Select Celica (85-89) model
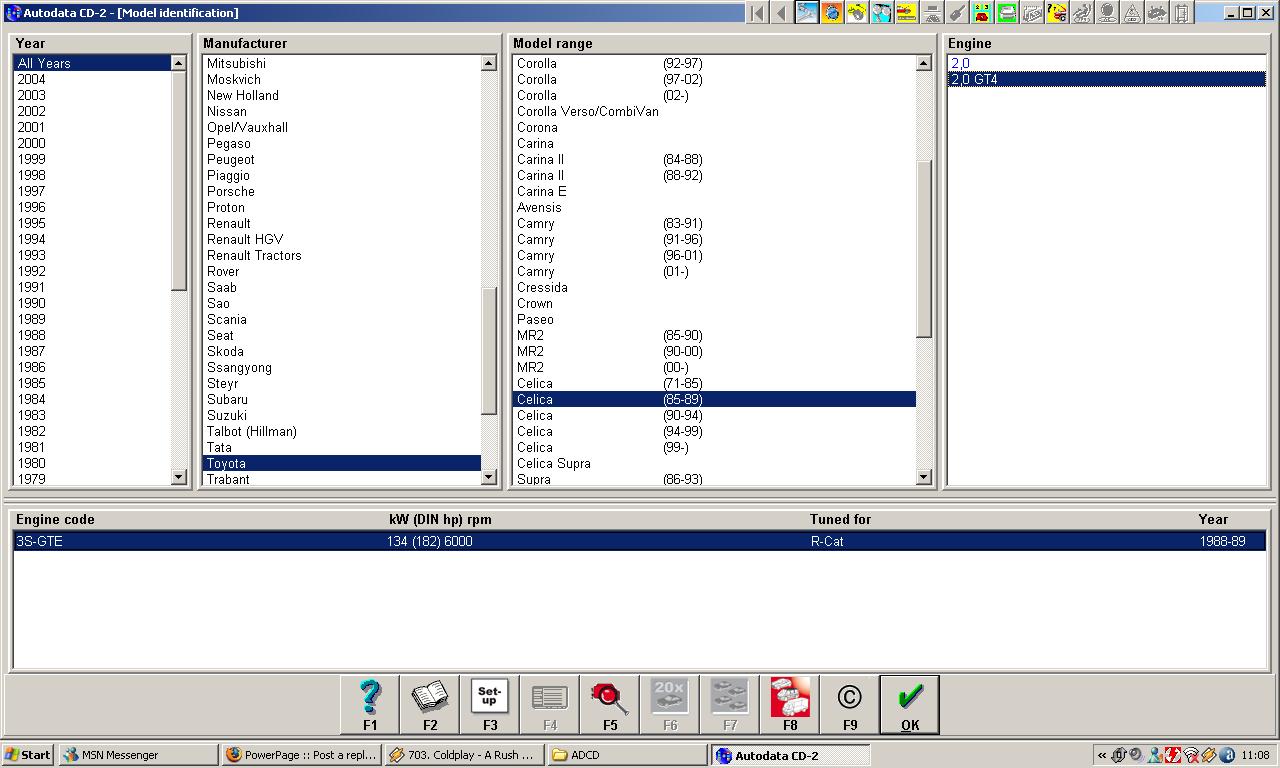 pyautogui.click(x=714, y=399)
